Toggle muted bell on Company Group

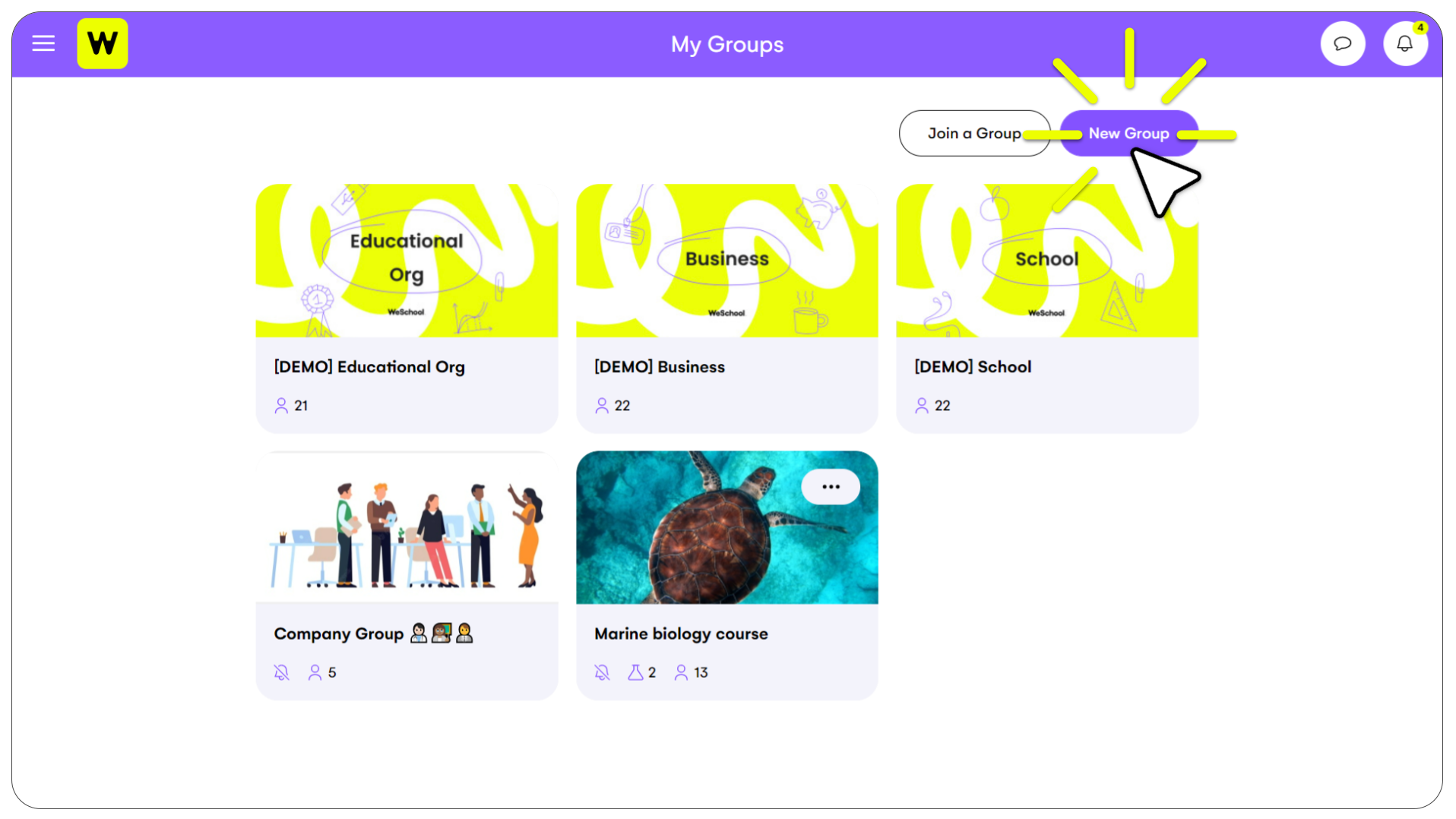point(282,672)
